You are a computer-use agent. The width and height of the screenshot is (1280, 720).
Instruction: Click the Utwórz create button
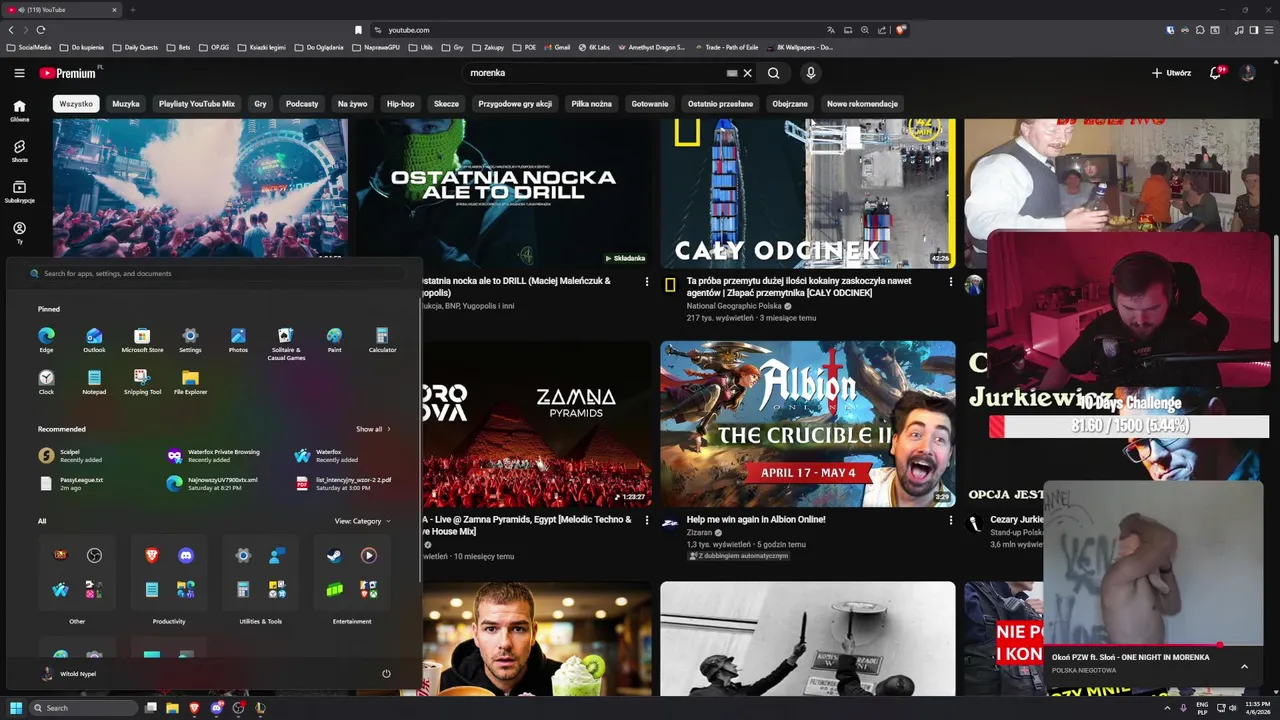pos(1171,73)
